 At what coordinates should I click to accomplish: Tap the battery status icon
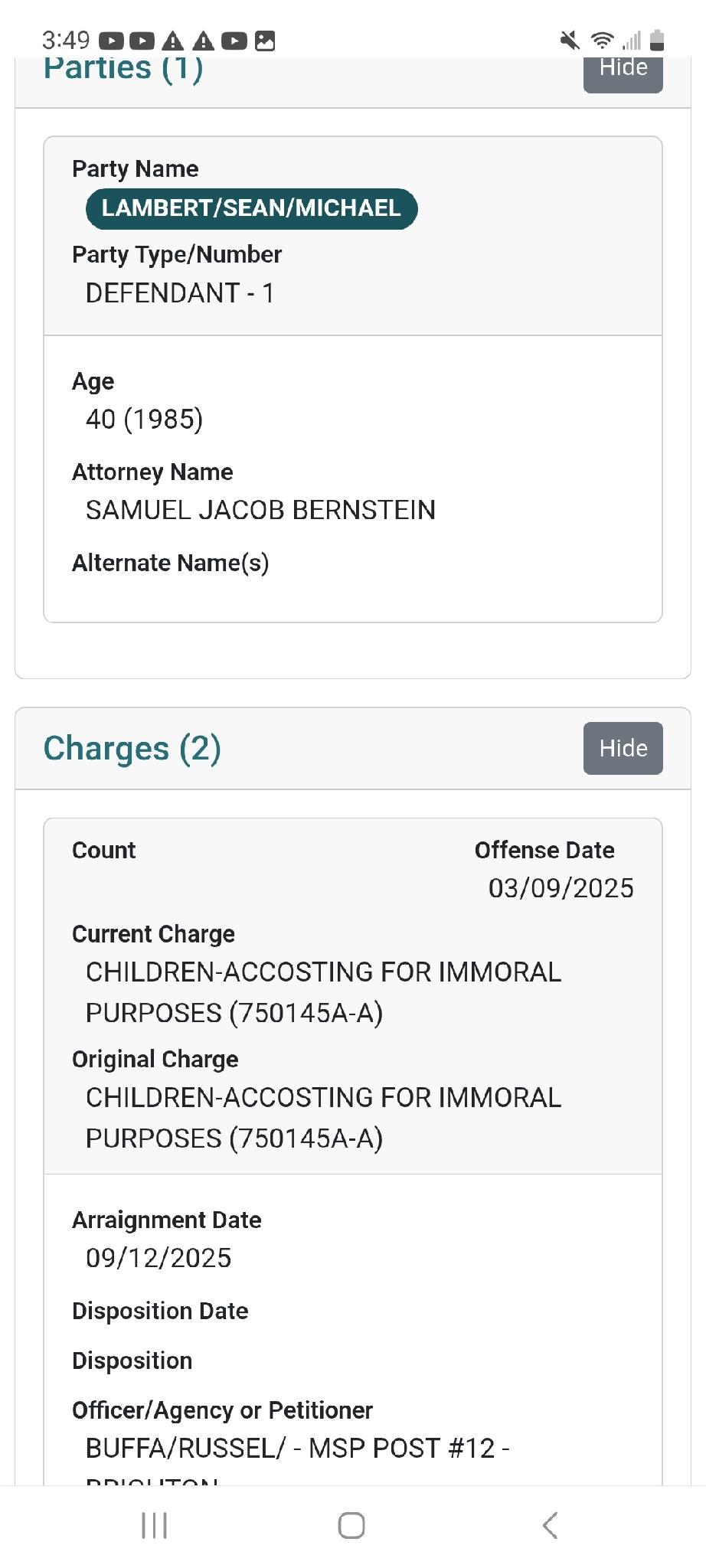tap(656, 40)
